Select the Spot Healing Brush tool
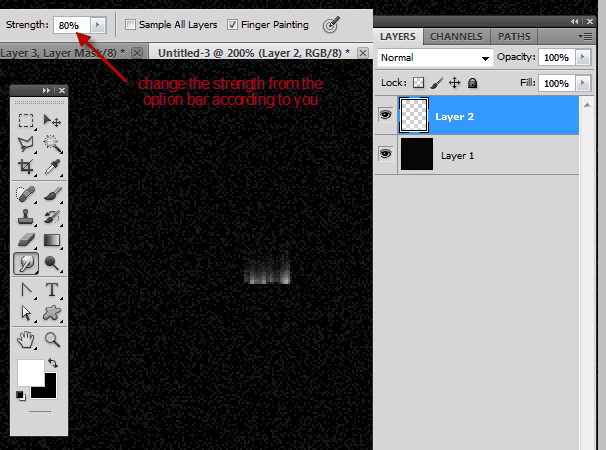This screenshot has width=606, height=450. (x=26, y=194)
